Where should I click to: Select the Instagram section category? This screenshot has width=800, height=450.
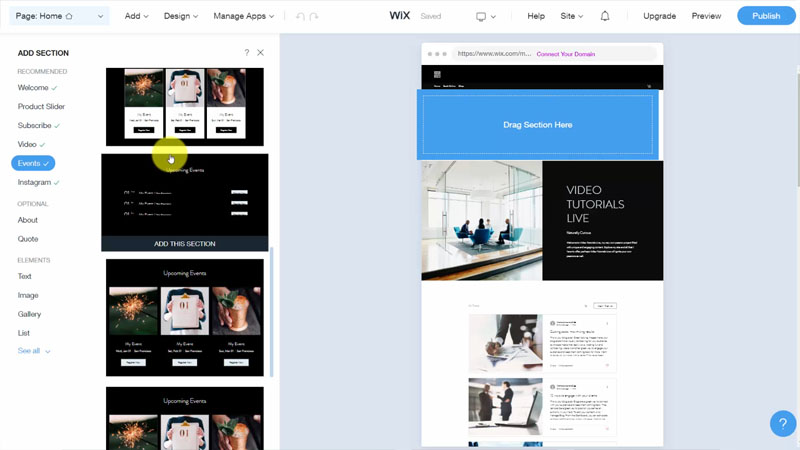coord(34,183)
